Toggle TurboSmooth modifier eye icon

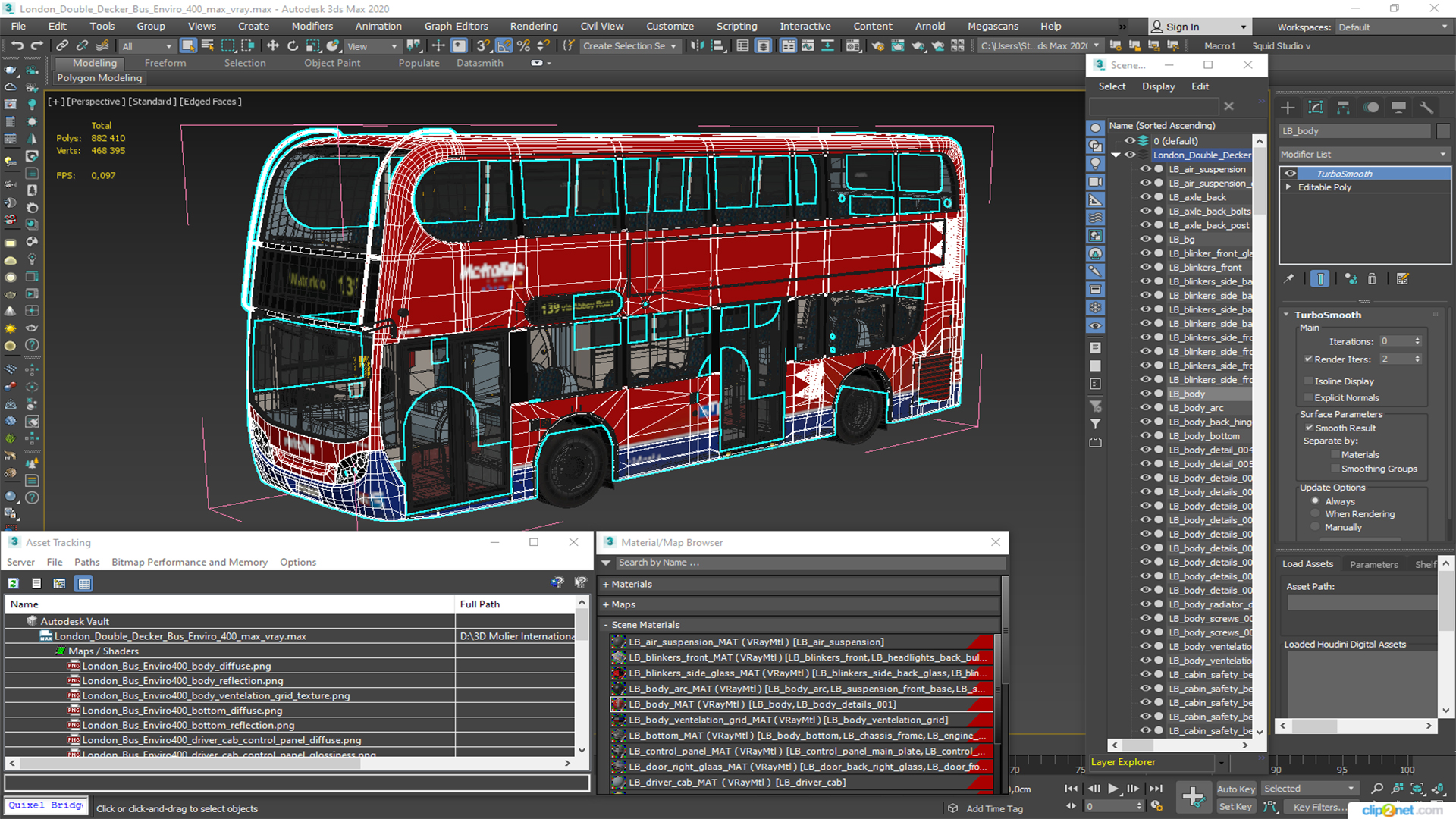coord(1290,174)
